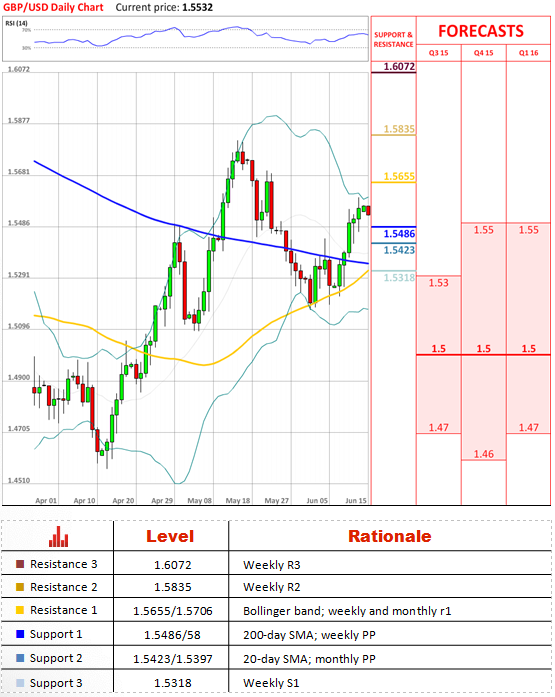Click the Resistance 2 gold color swatch

pos(20,587)
